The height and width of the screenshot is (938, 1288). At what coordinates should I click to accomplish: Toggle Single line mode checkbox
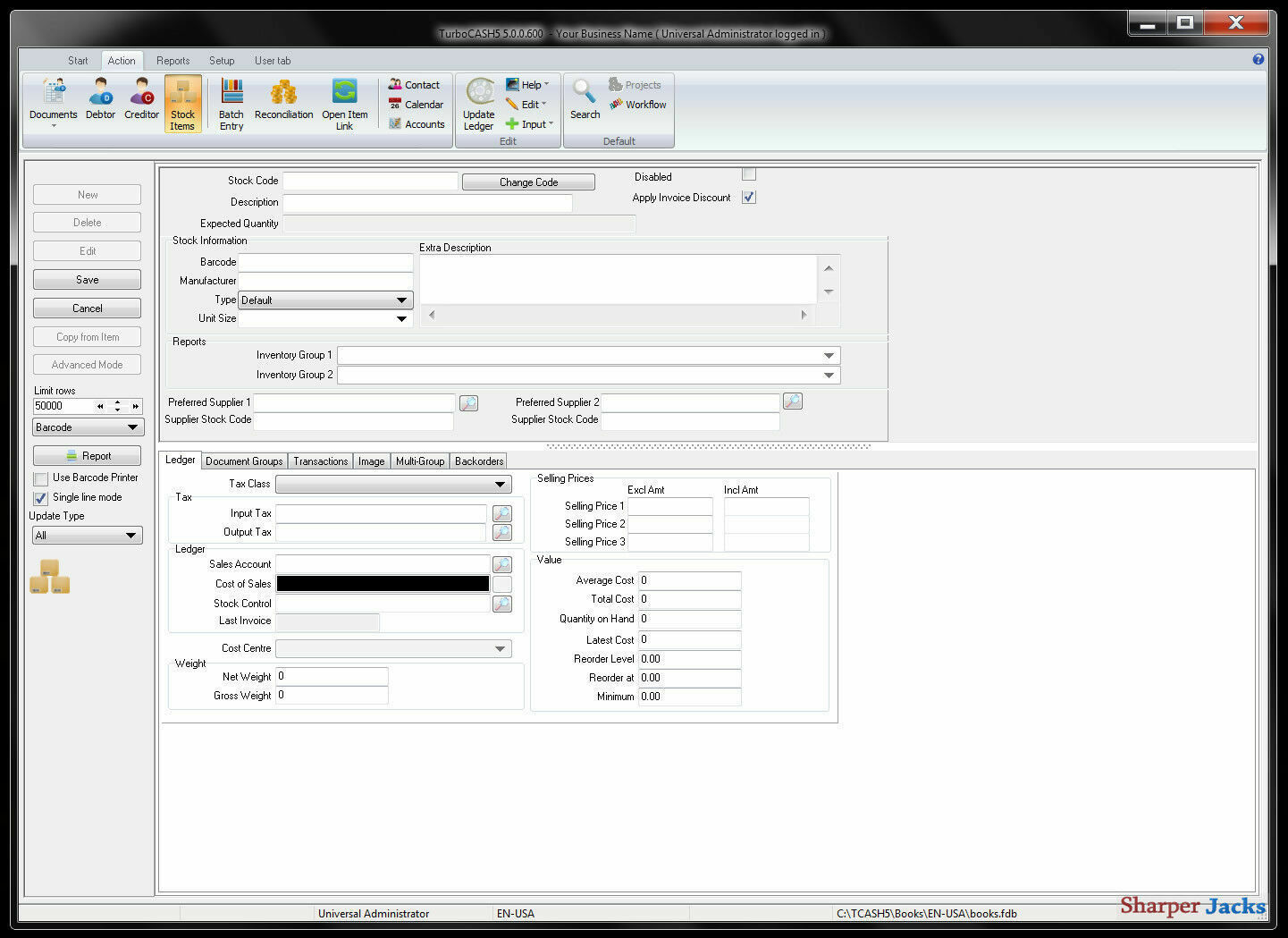(40, 498)
